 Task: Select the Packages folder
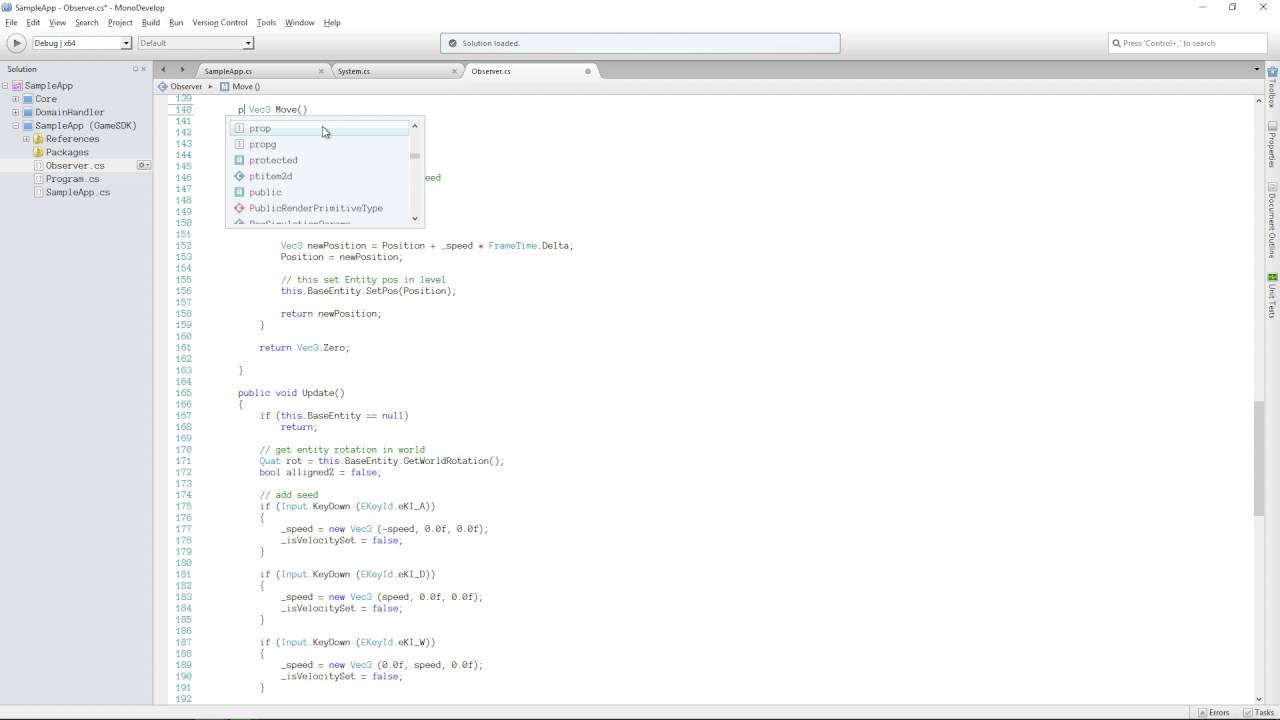point(67,152)
